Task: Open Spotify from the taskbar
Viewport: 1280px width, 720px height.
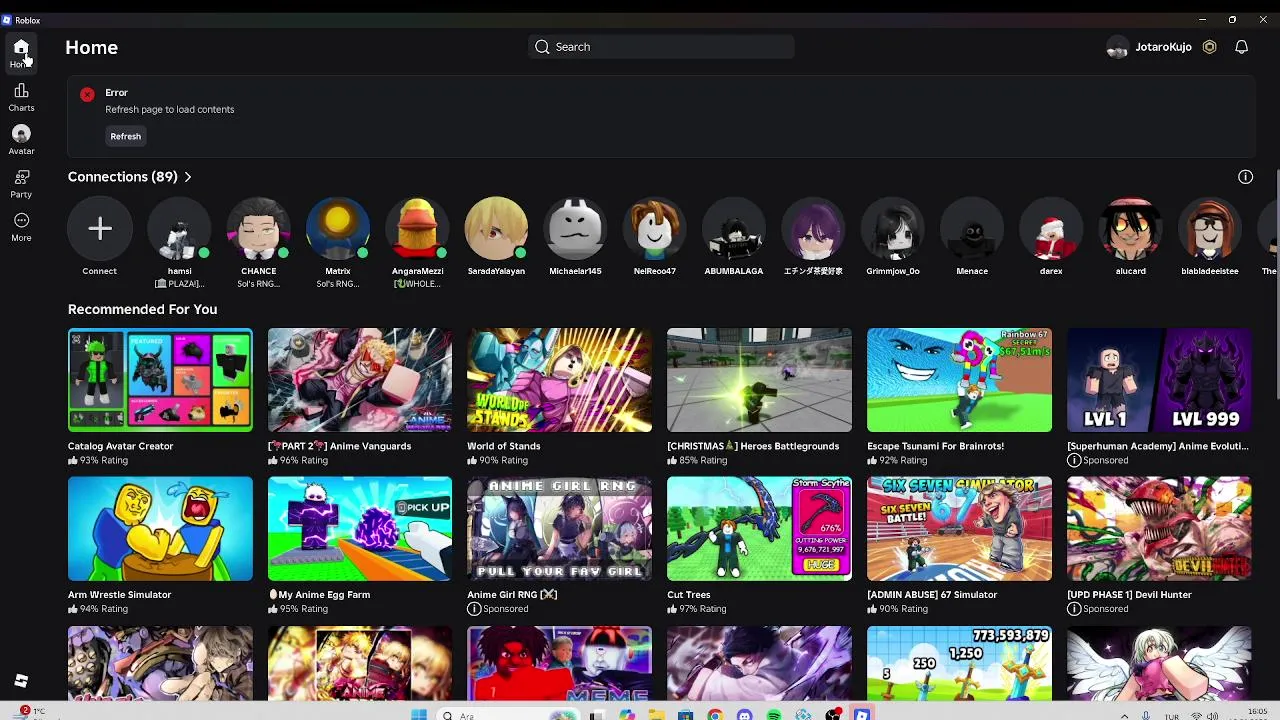Action: 774,715
